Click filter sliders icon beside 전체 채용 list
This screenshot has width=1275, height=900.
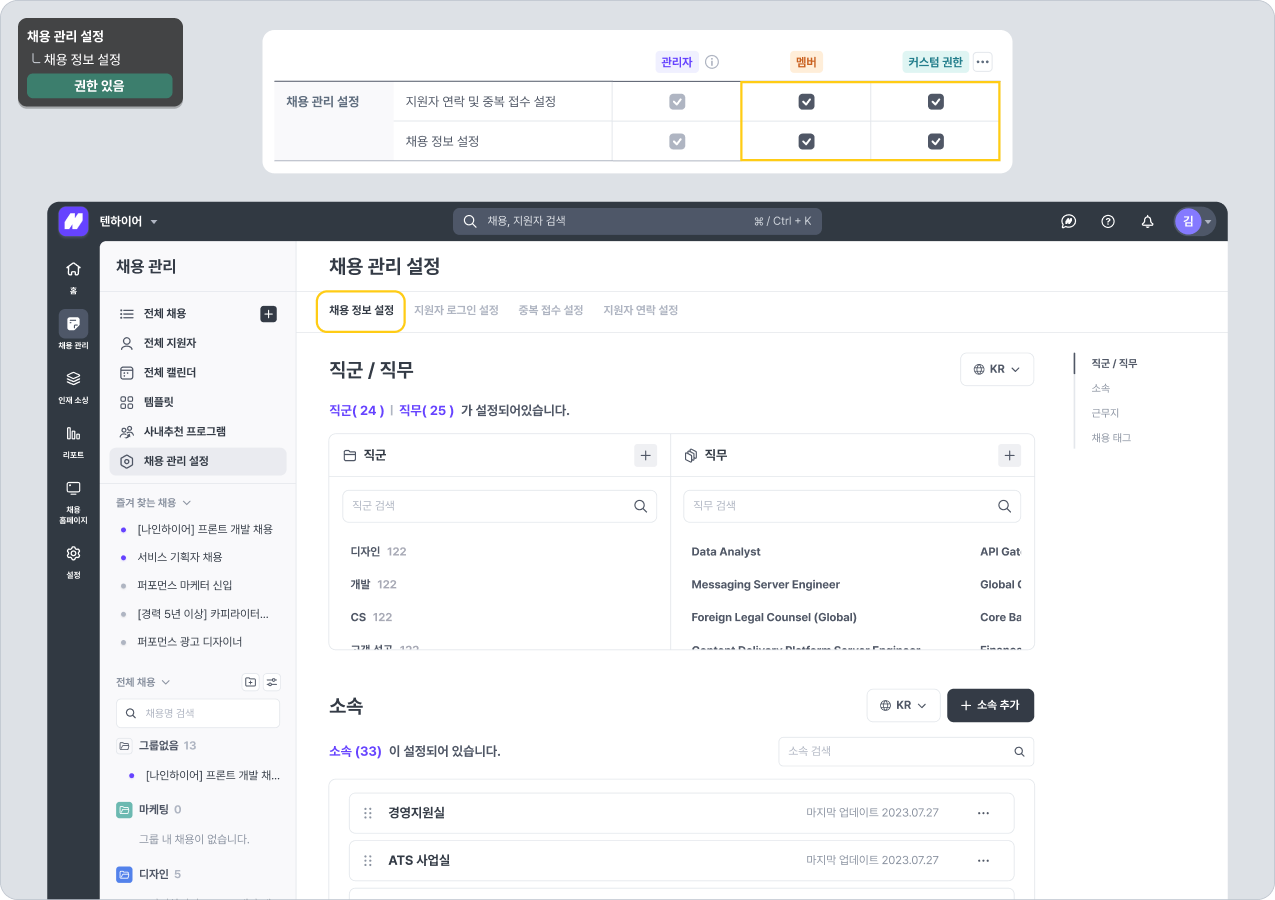pyautogui.click(x=272, y=682)
